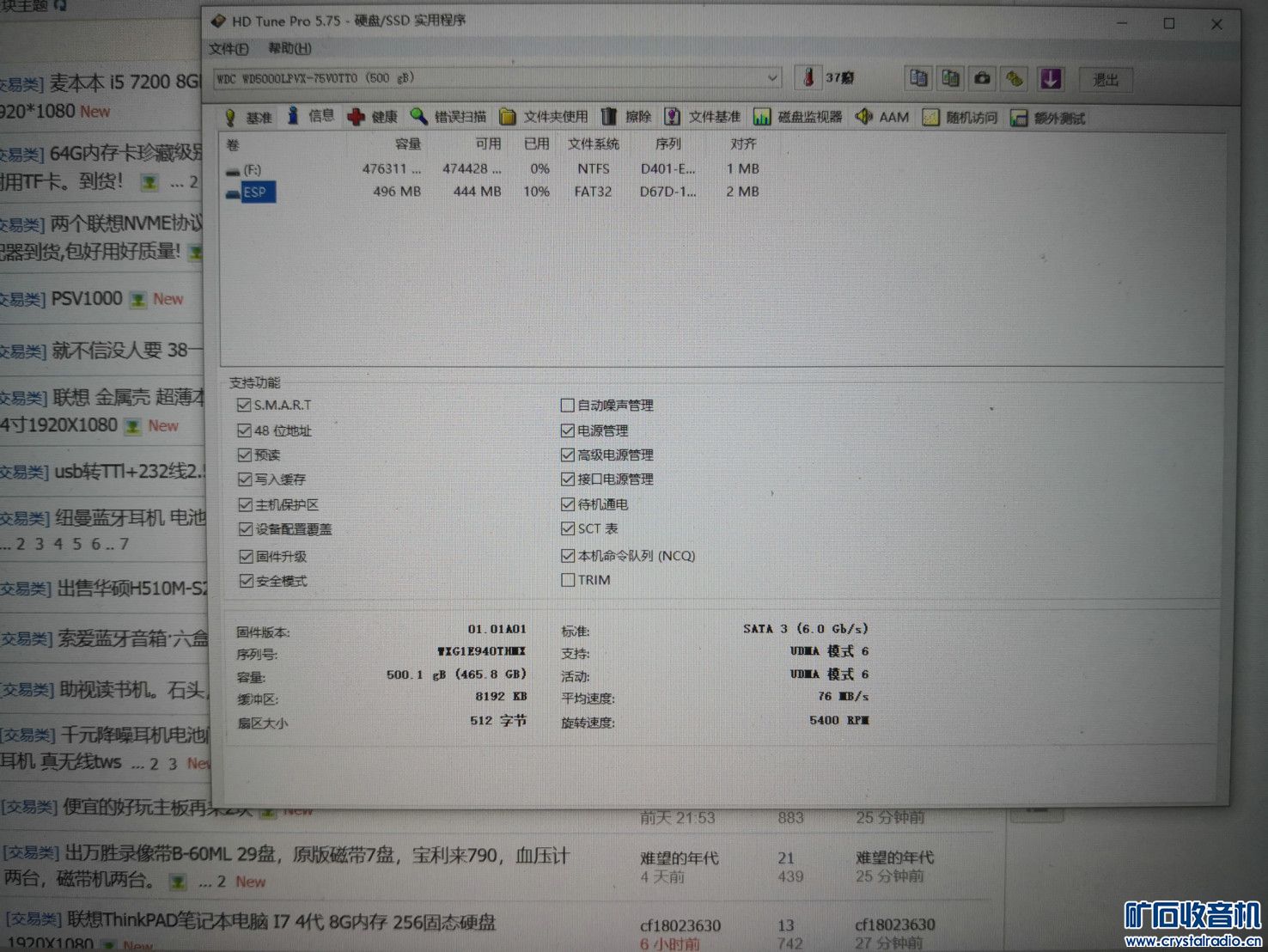
Task: Switch to the 文件夹使用 tab
Action: 544,117
